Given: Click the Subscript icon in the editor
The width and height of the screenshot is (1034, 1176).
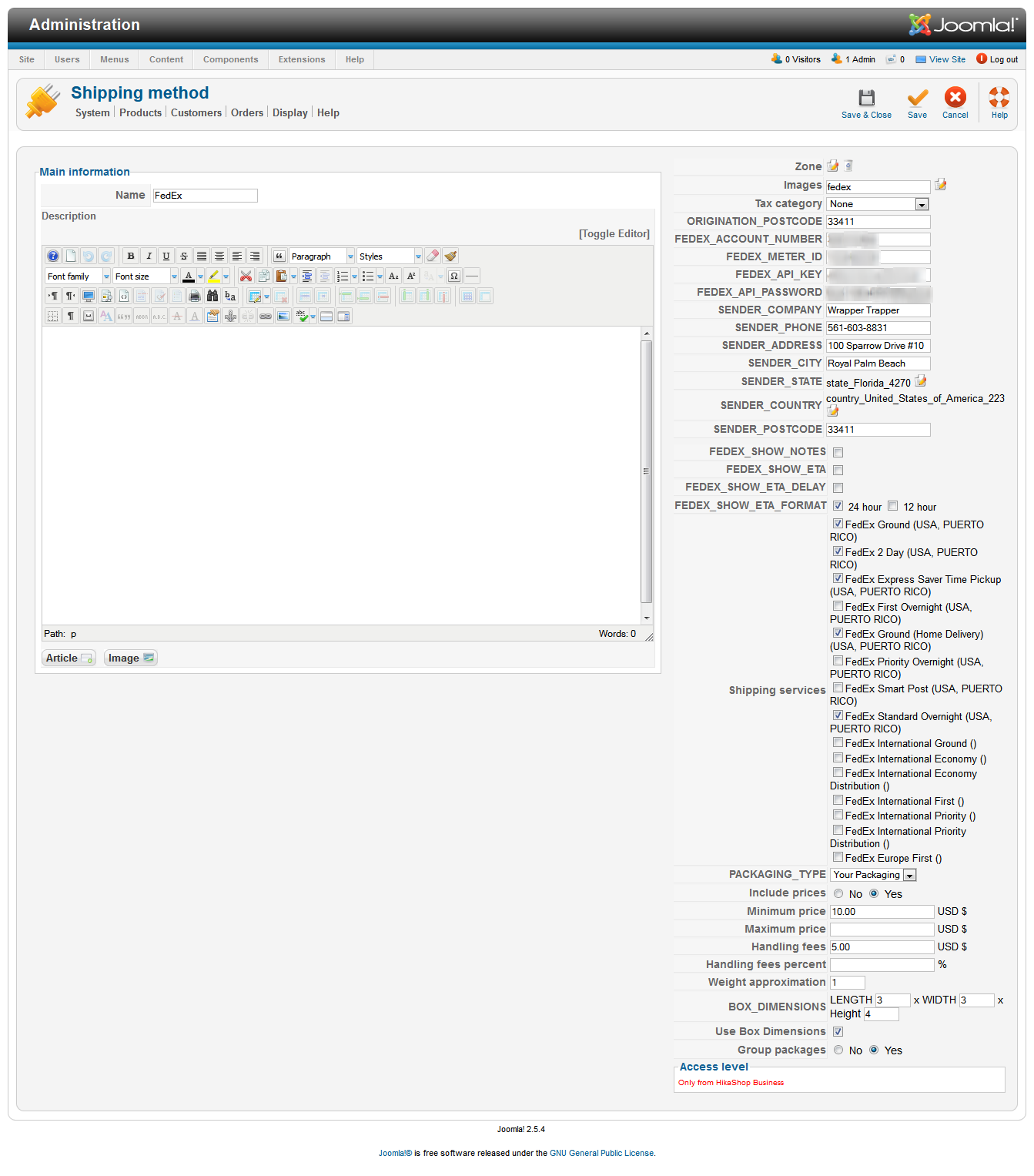Looking at the screenshot, I should (x=393, y=276).
